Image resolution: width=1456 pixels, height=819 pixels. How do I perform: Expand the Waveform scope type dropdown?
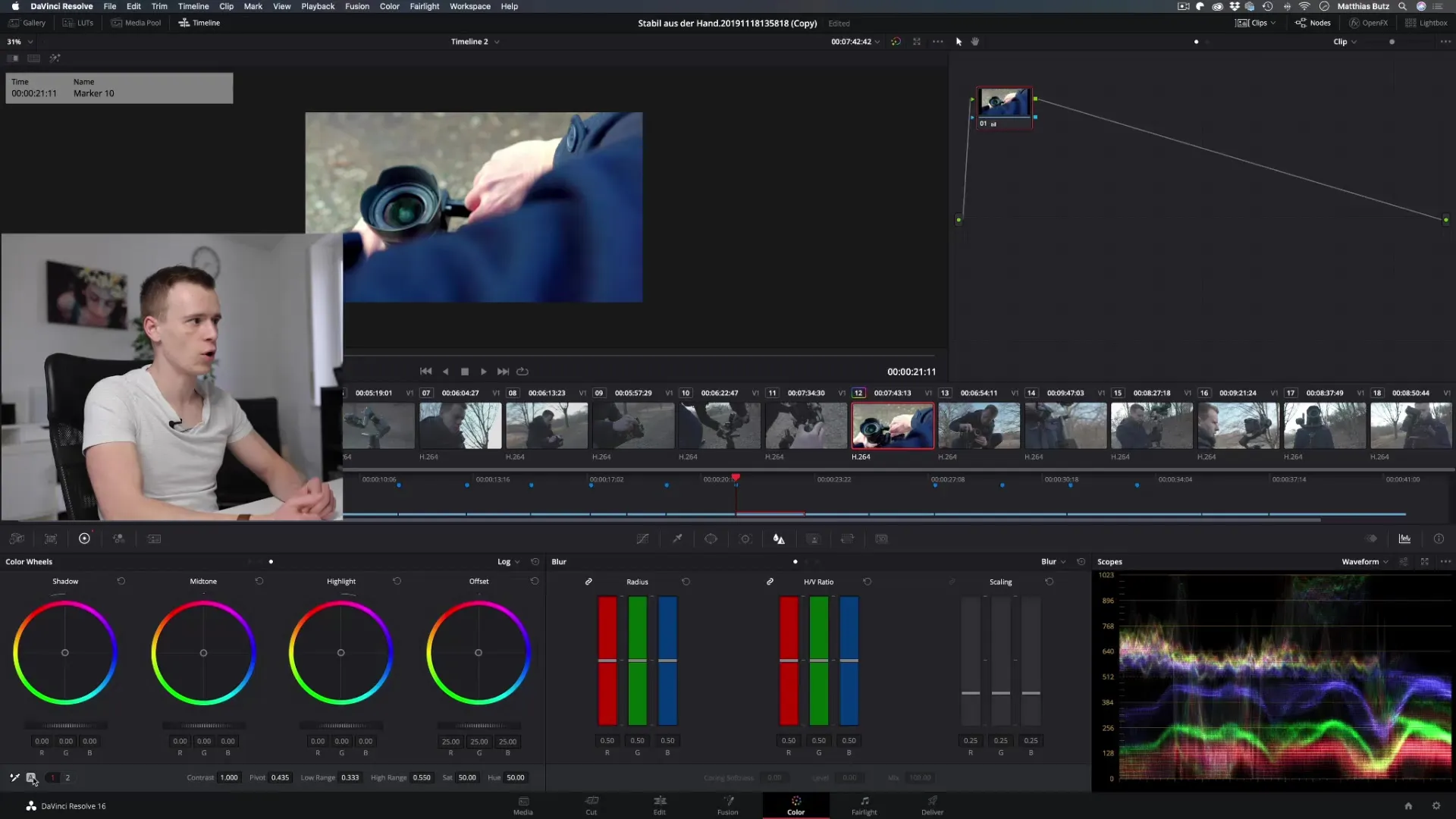point(1364,562)
